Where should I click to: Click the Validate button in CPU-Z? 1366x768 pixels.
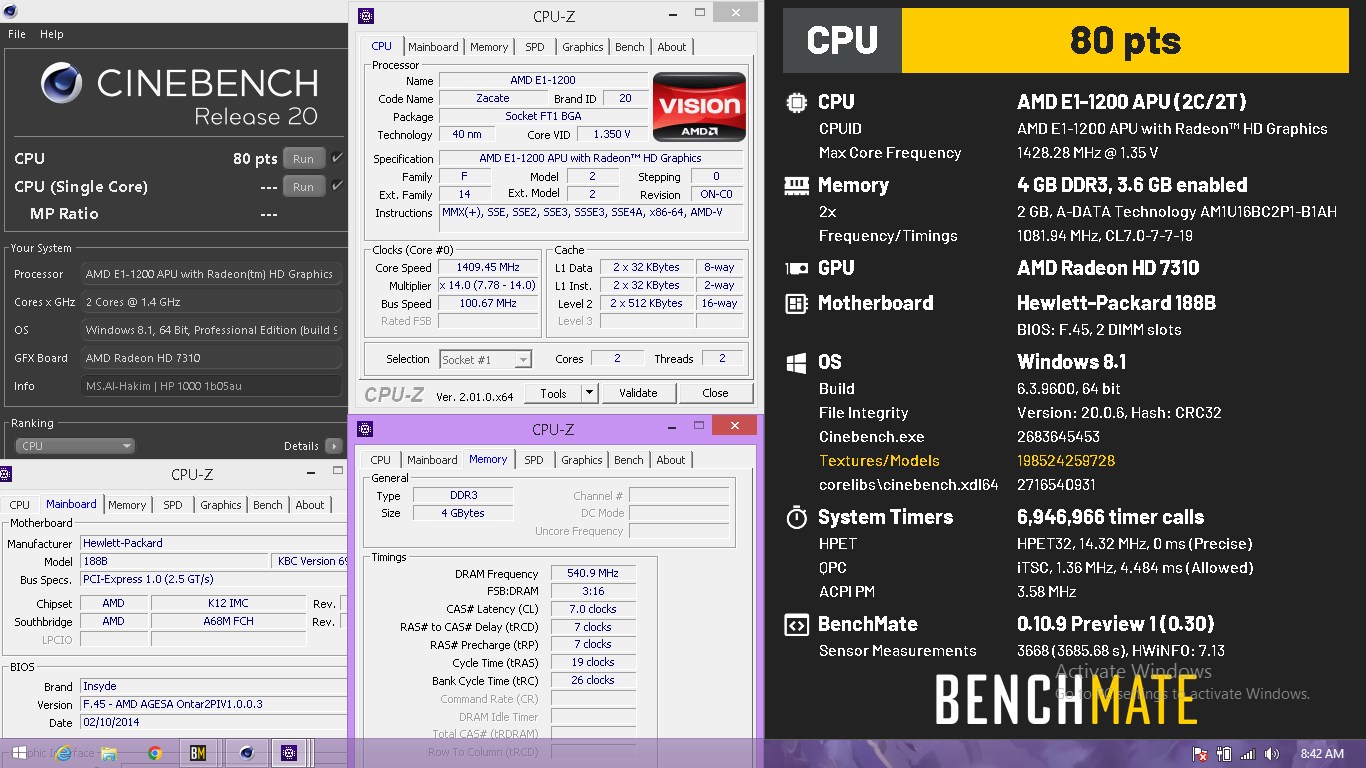[x=638, y=393]
